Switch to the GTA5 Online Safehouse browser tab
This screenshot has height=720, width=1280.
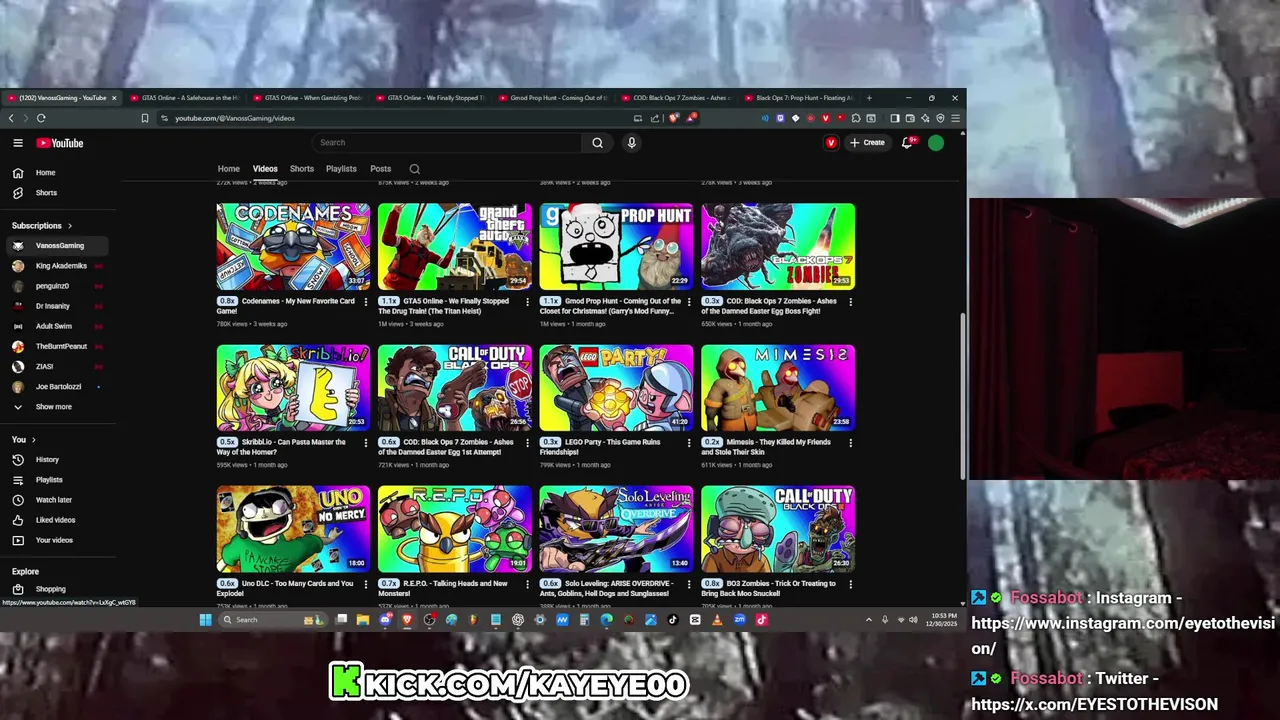pos(183,98)
